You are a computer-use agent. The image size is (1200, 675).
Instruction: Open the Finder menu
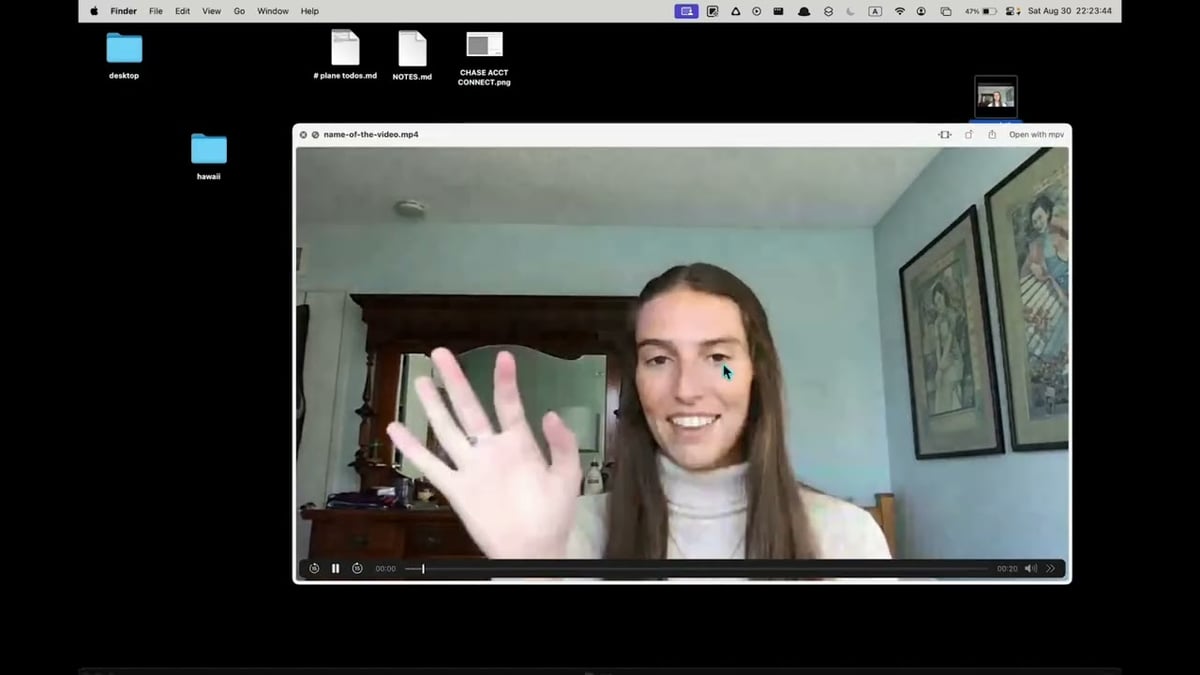(124, 11)
